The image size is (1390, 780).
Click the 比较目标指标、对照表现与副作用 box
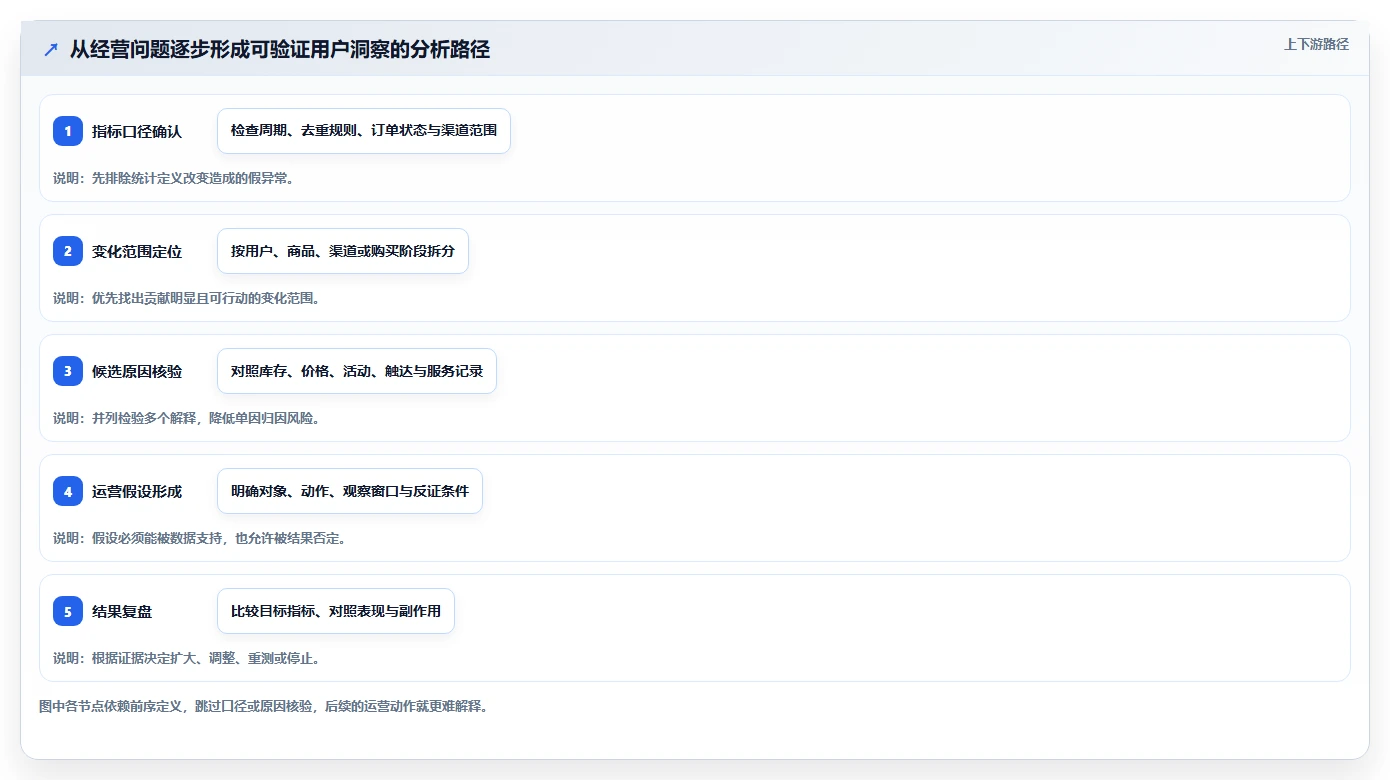point(336,611)
